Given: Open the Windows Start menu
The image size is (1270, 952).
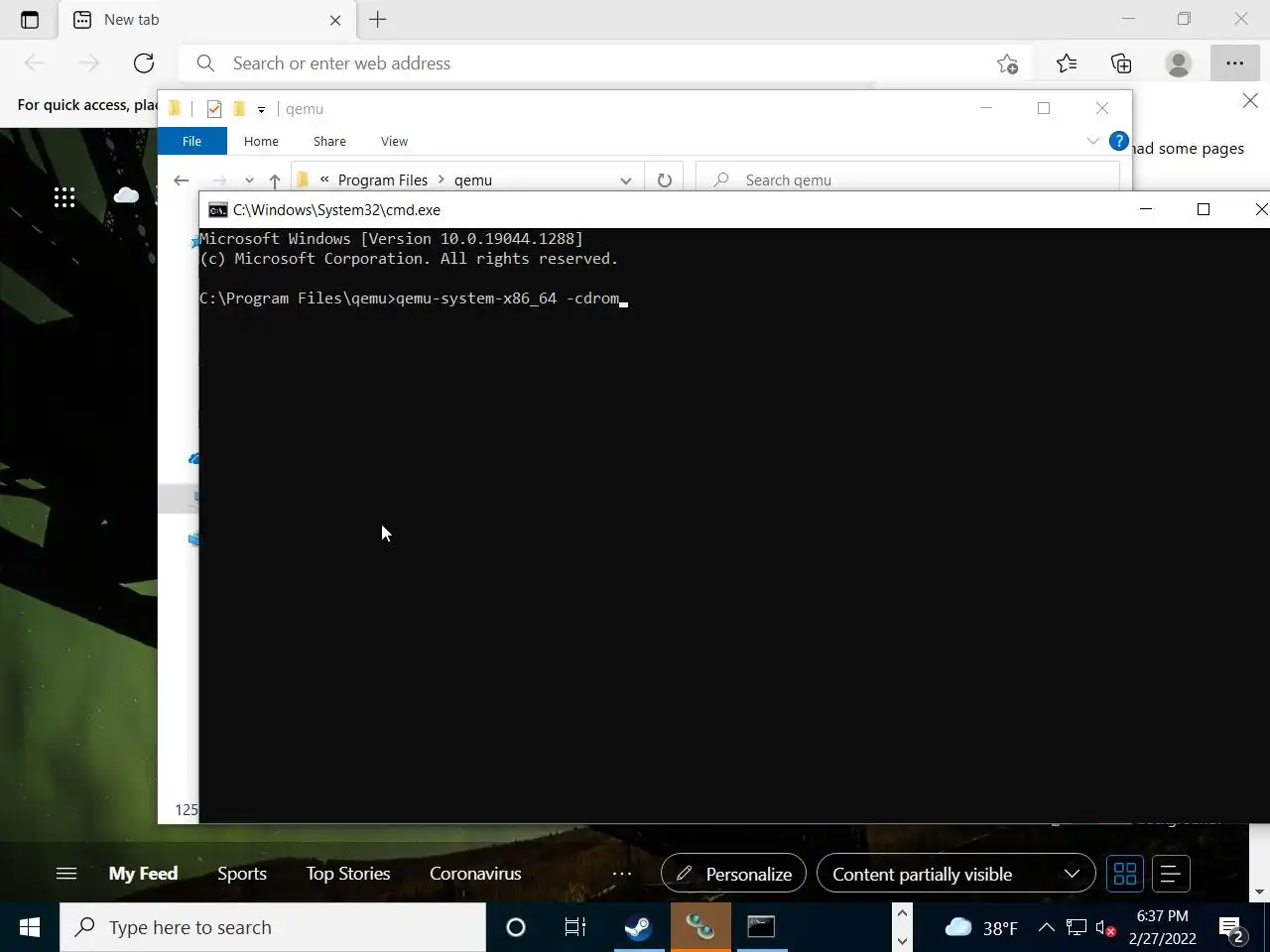Looking at the screenshot, I should coord(30,927).
